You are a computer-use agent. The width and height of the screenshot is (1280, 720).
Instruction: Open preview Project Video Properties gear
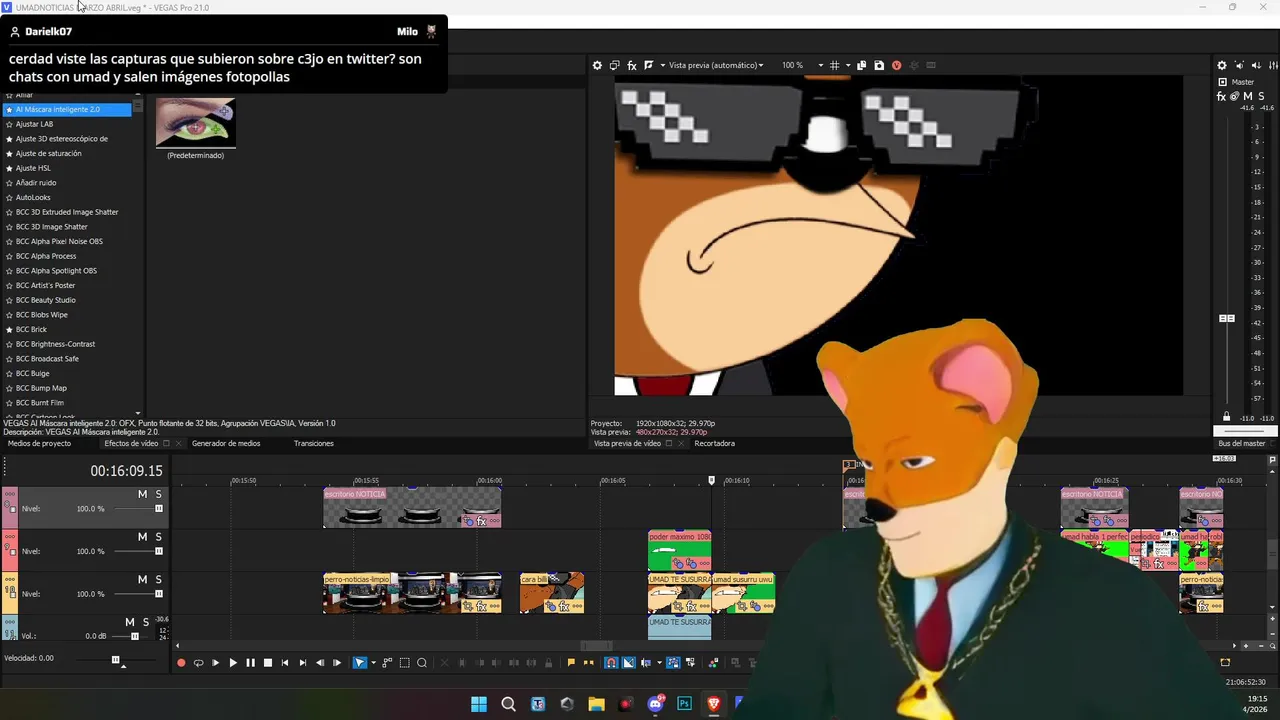(x=597, y=65)
